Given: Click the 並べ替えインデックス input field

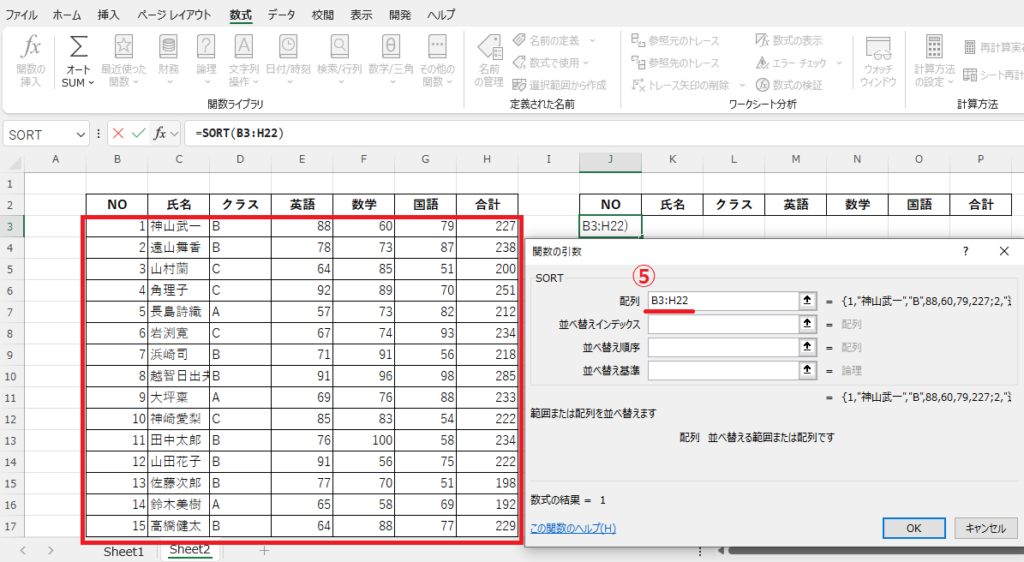Looking at the screenshot, I should point(722,324).
